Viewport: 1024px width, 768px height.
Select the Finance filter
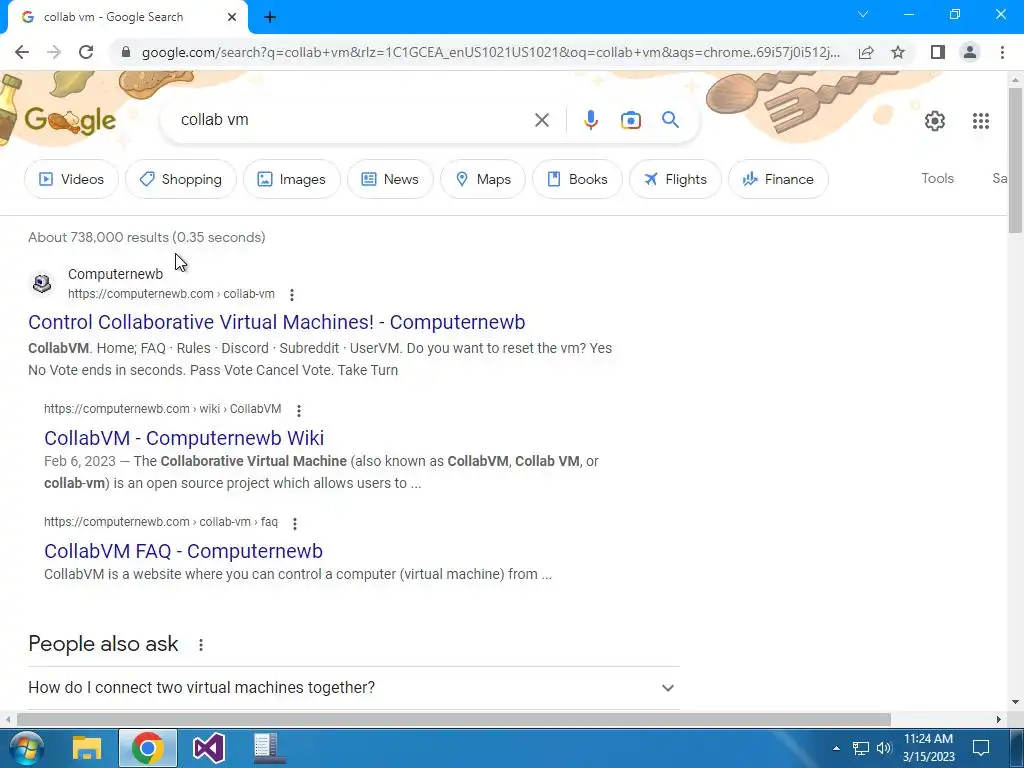click(x=778, y=179)
